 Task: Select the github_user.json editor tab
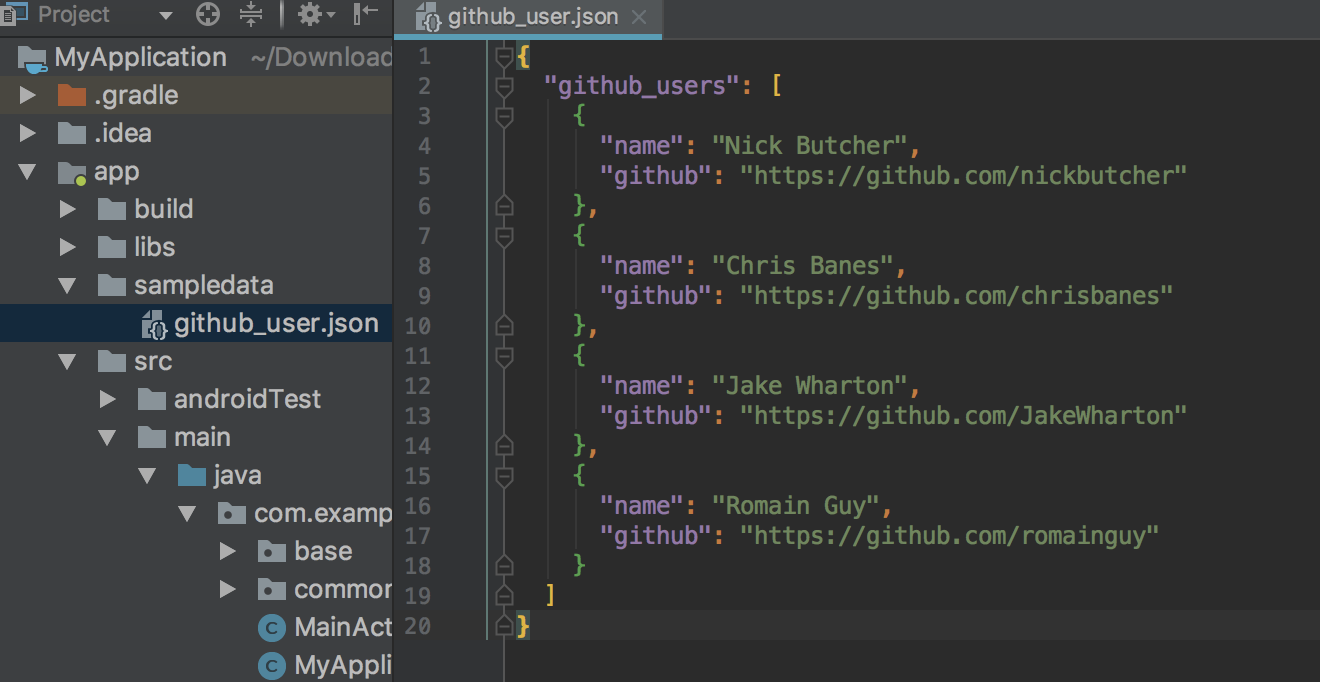click(x=528, y=17)
